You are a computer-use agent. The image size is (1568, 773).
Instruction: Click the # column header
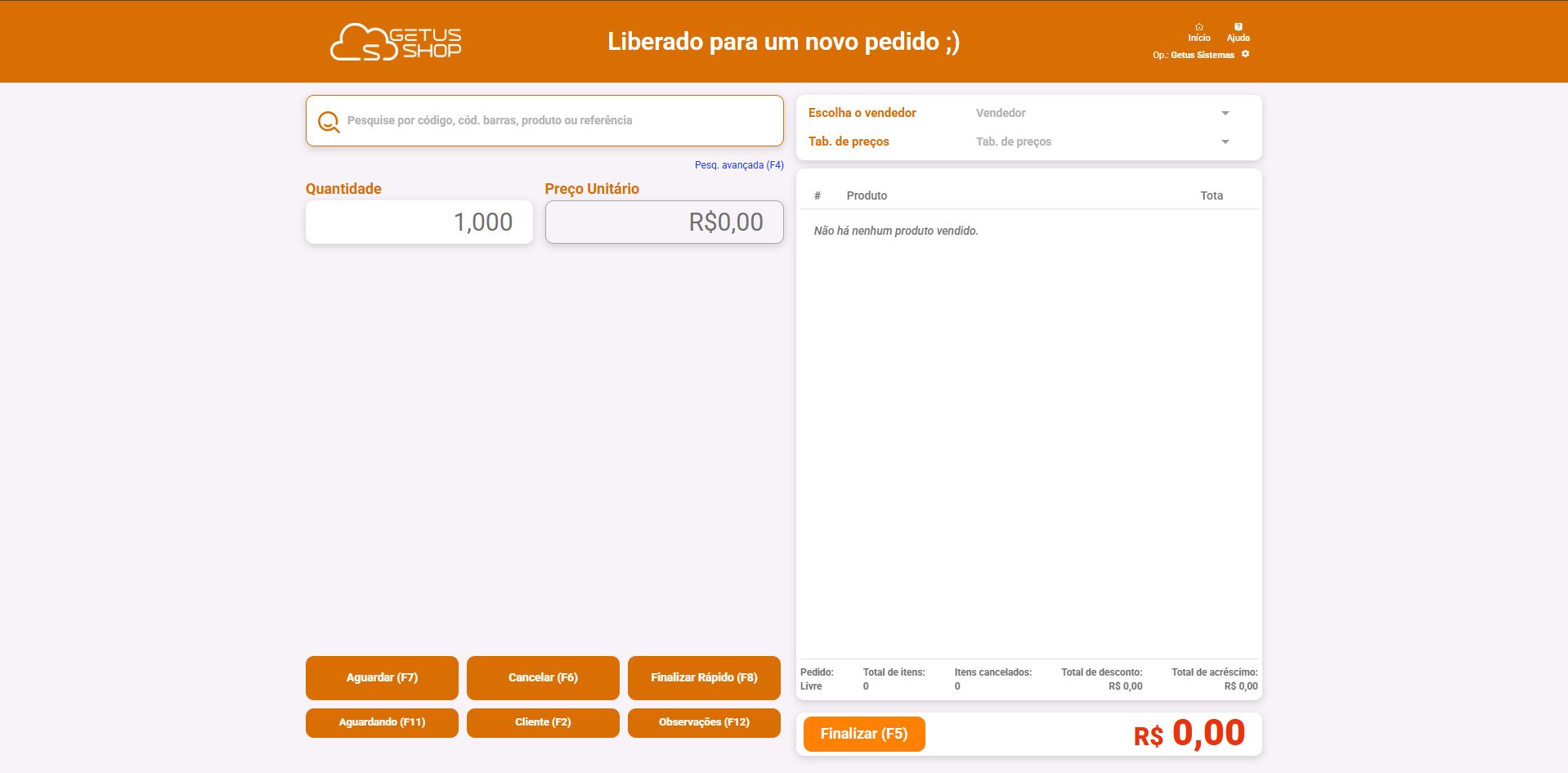[817, 195]
